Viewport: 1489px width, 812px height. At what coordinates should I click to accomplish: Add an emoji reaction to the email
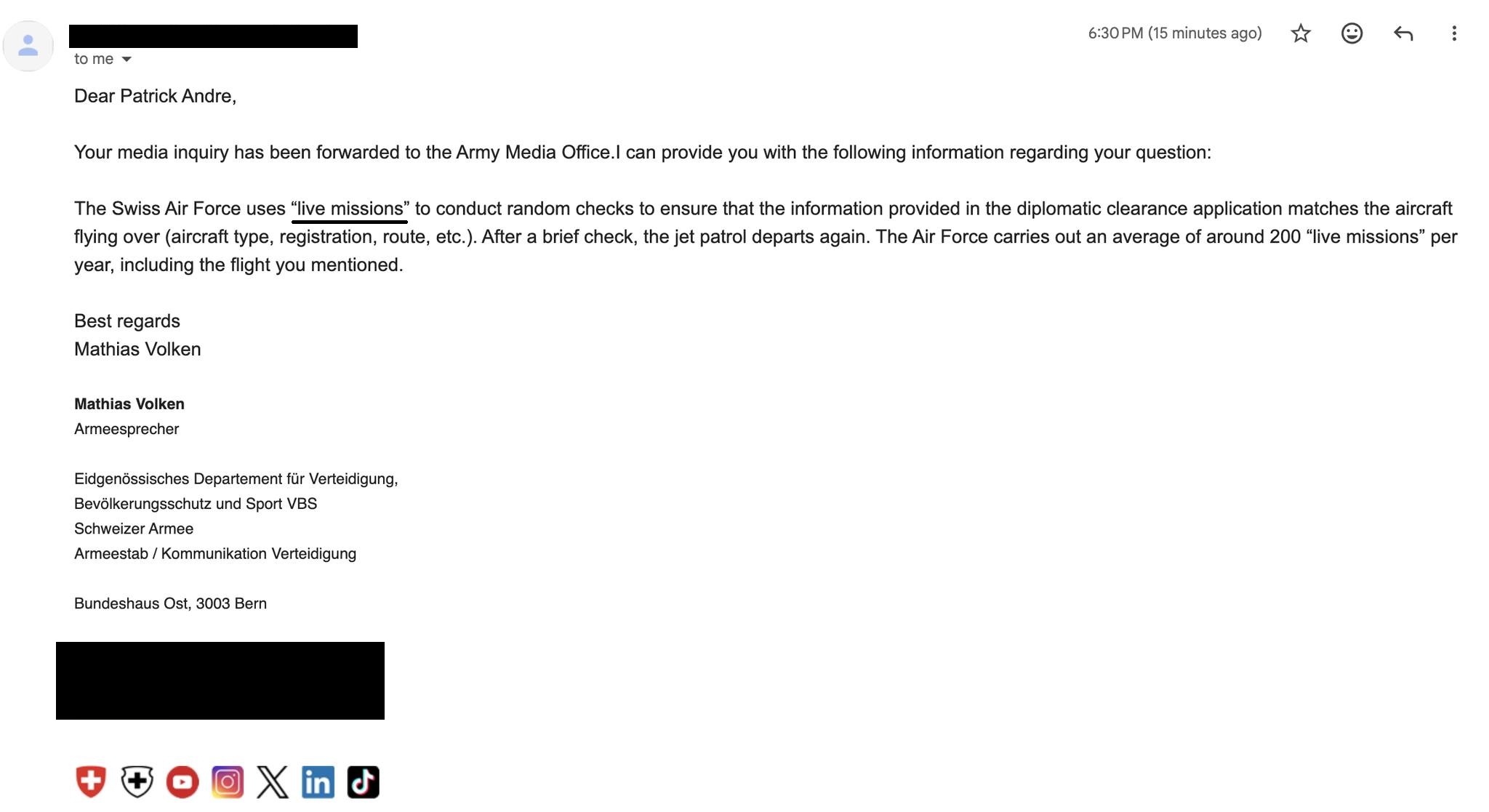1352,33
